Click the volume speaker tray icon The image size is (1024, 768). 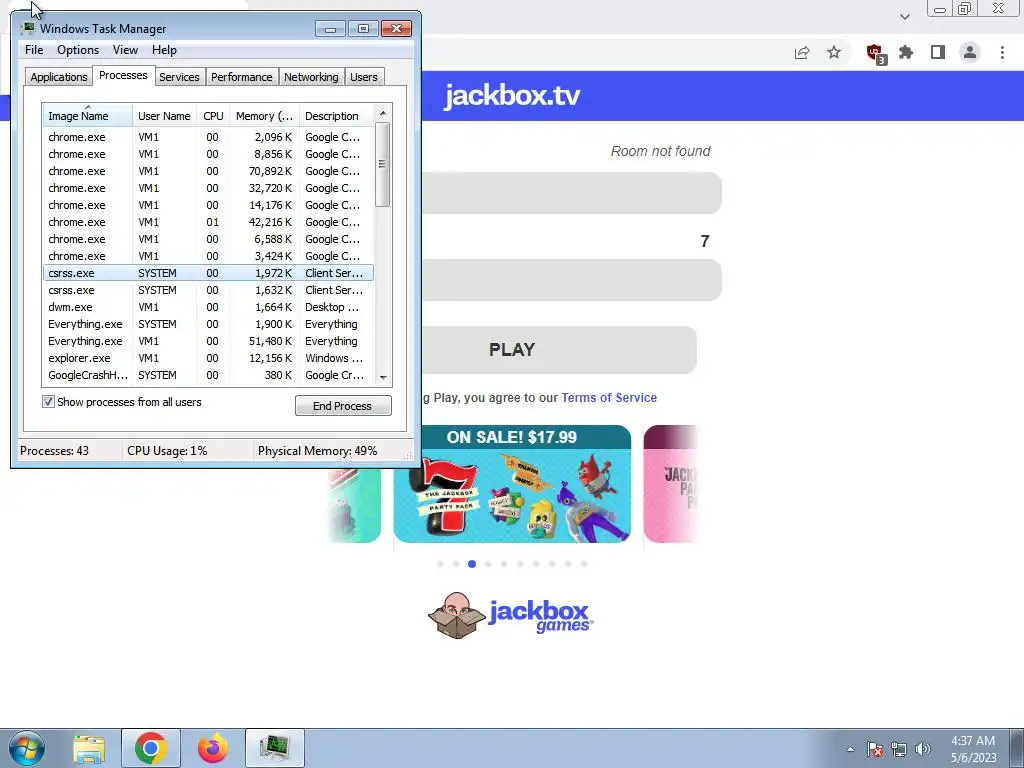(923, 749)
